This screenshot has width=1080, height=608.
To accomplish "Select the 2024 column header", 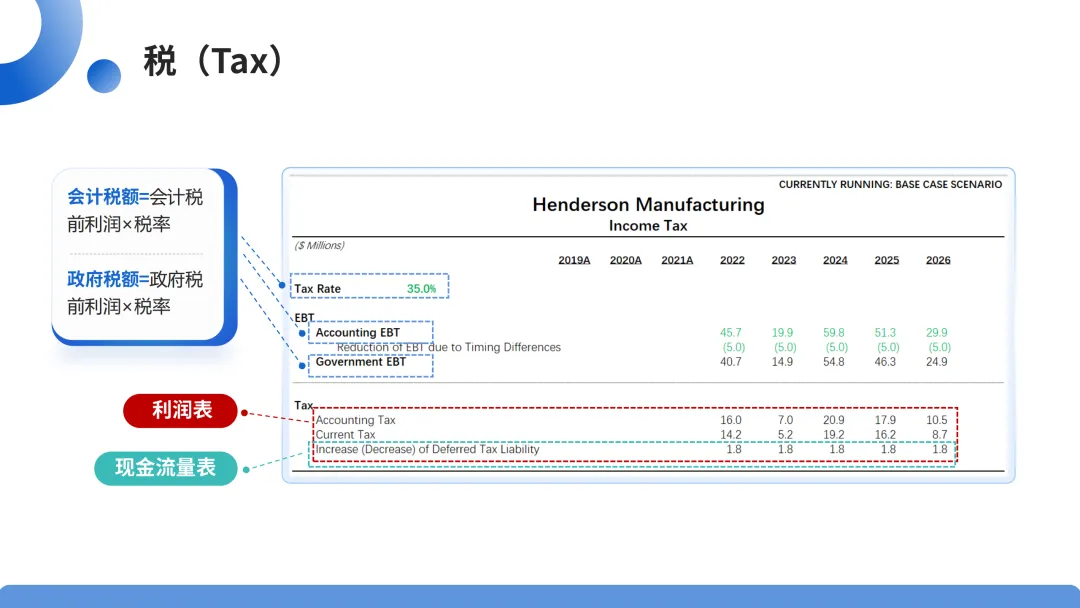I will 835,260.
